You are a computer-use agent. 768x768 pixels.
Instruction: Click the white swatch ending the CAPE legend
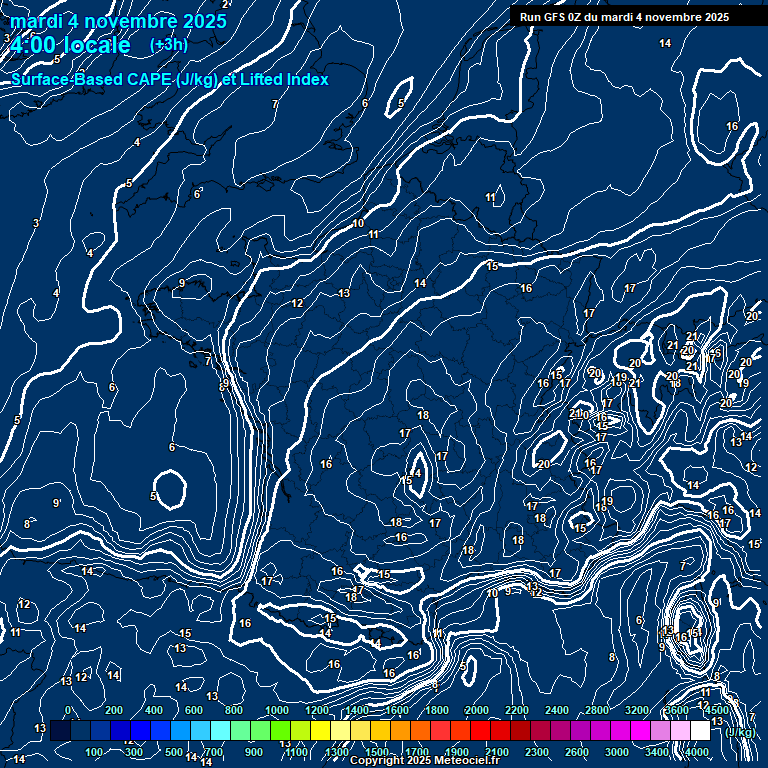click(x=700, y=730)
